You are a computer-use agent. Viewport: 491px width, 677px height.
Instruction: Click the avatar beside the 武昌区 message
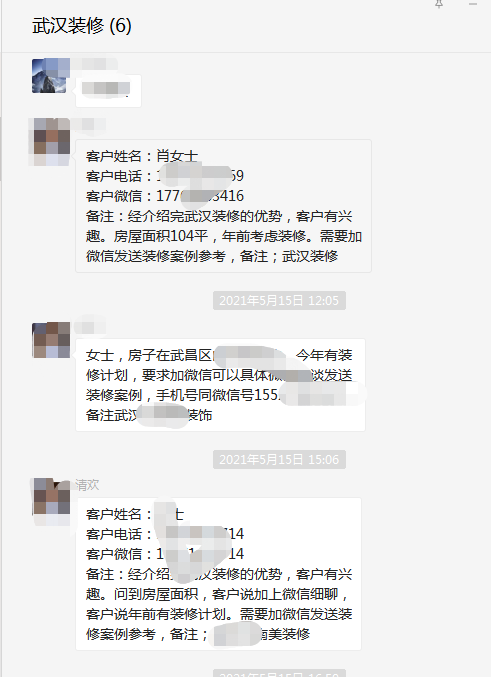(x=51, y=340)
